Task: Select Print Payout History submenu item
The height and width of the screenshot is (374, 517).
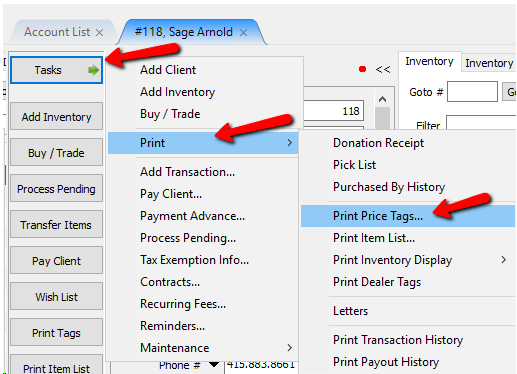Action: (386, 362)
